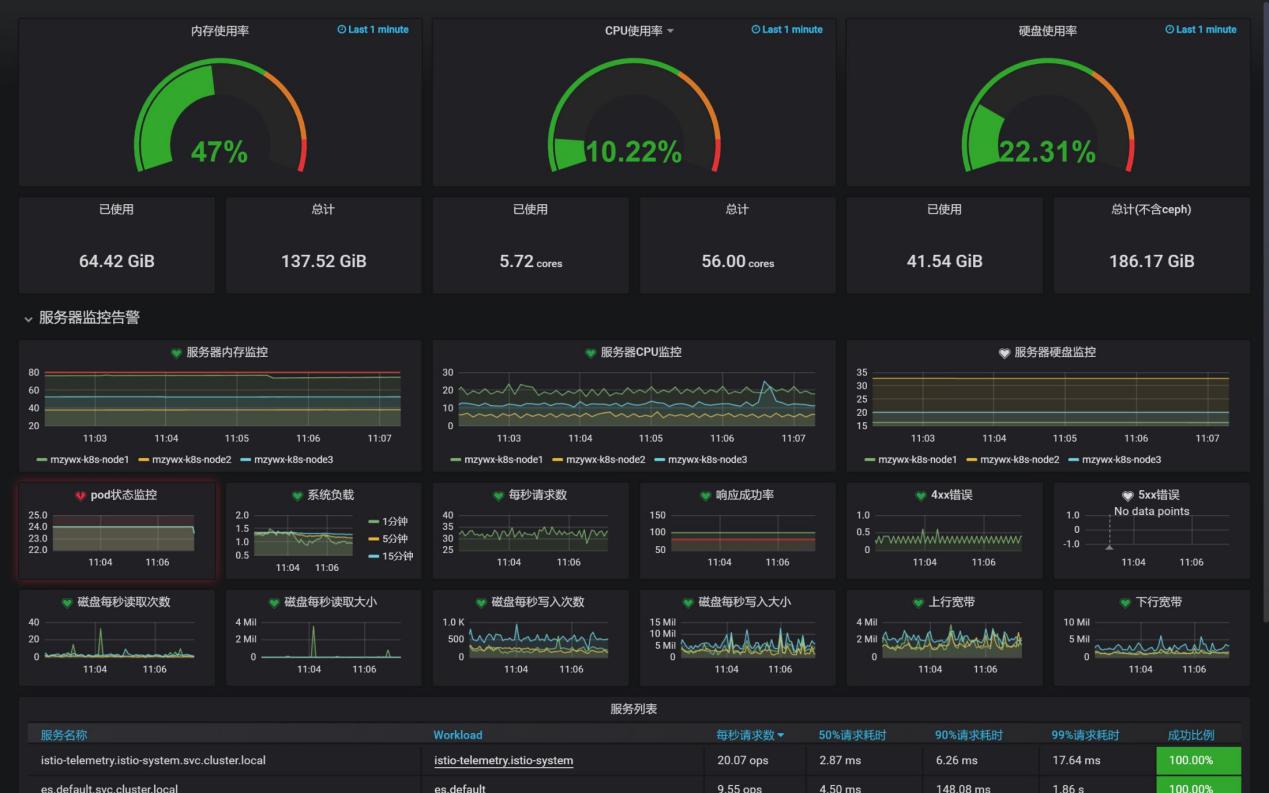
Task: Click the 47% memory usage gauge
Action: pos(219,152)
